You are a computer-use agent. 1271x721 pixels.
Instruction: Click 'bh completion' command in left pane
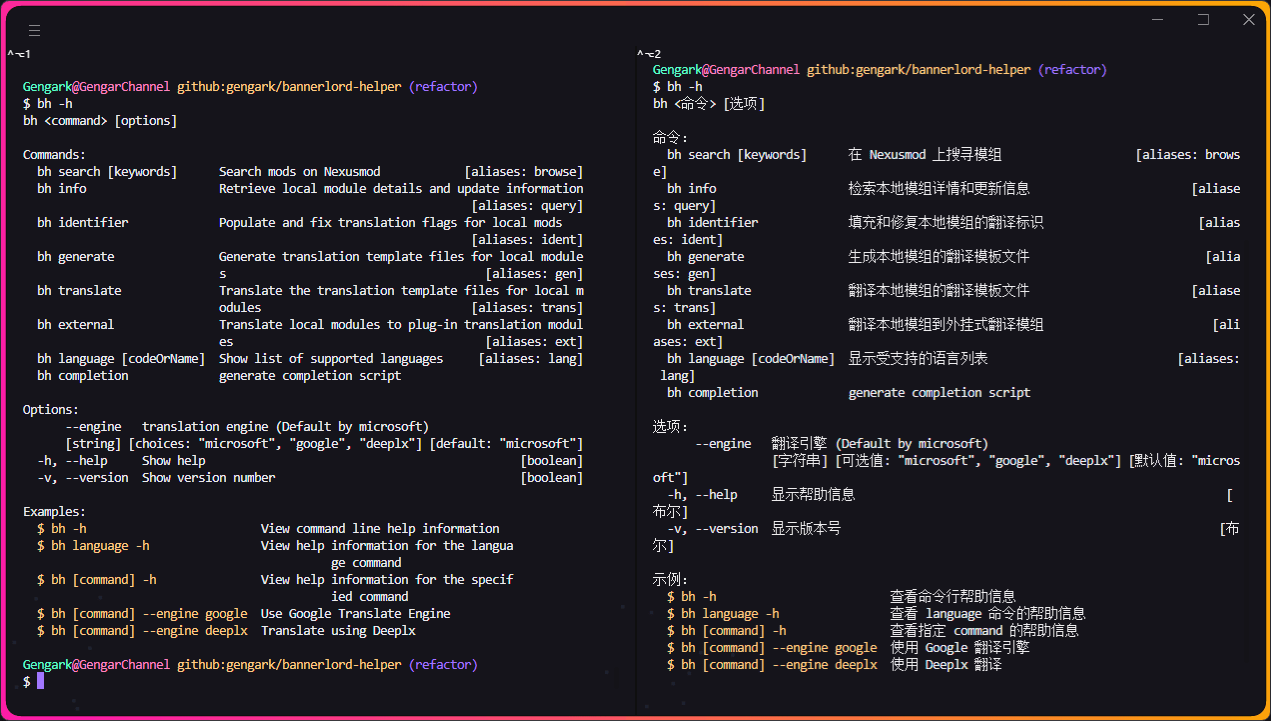(83, 376)
